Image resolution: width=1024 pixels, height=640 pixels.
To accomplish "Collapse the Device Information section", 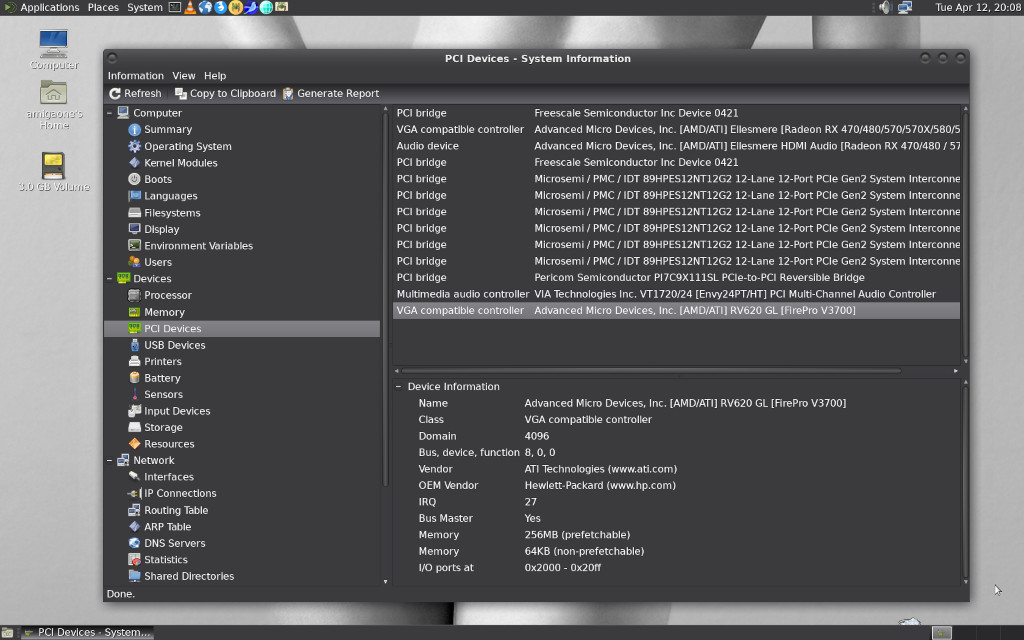I will point(398,386).
